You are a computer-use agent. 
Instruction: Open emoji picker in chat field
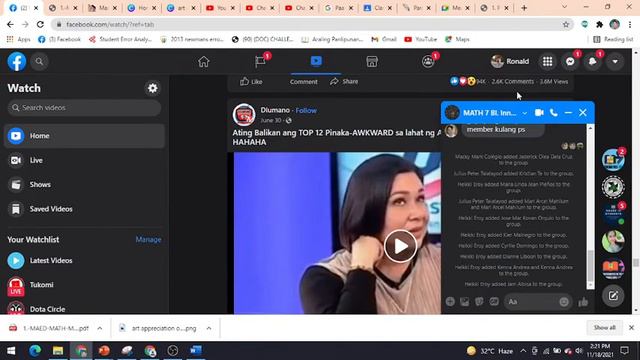564,302
